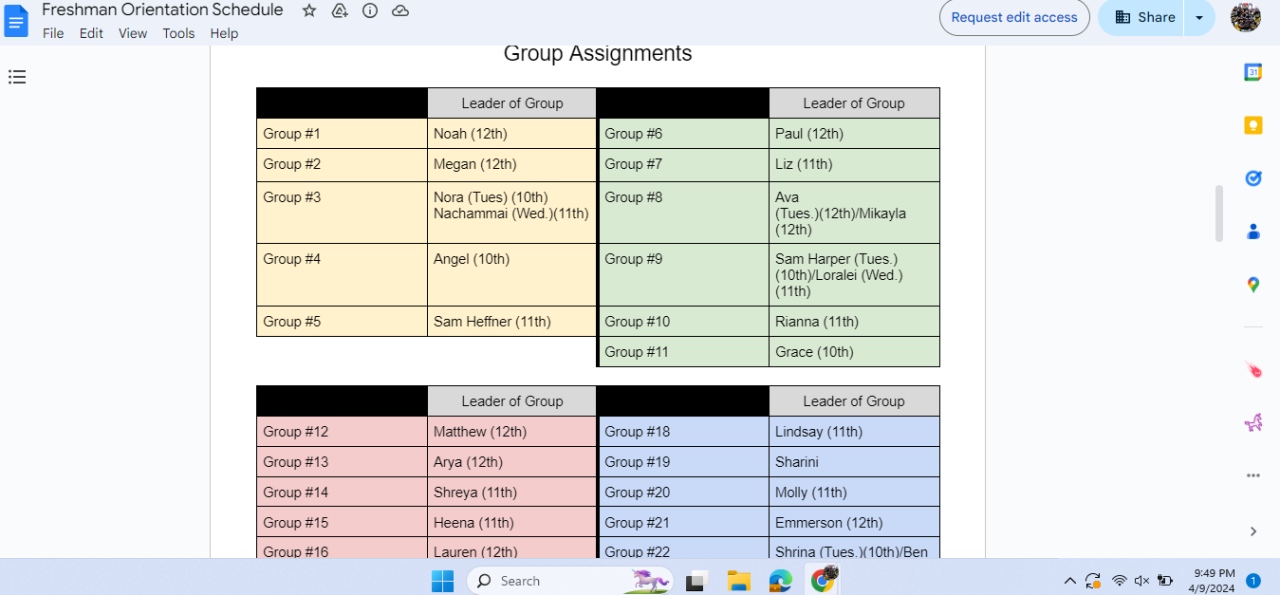Click Request edit access button
Viewport: 1280px width, 595px height.
[x=1014, y=17]
